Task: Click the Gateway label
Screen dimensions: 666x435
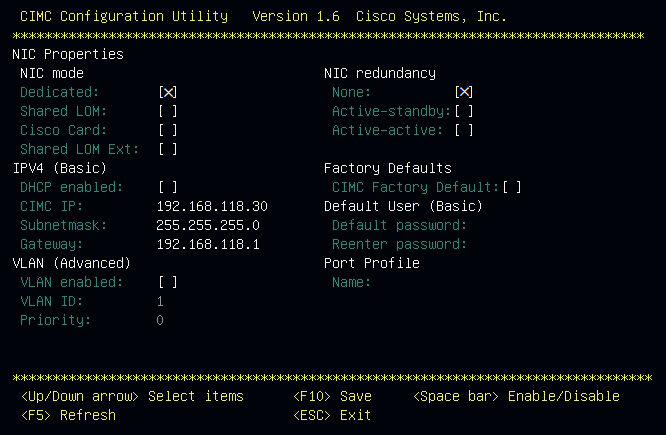Action: [51, 245]
